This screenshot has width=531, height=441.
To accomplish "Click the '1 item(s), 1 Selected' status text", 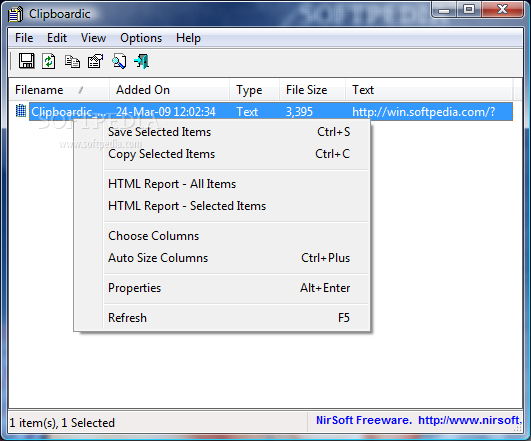I will (62, 423).
